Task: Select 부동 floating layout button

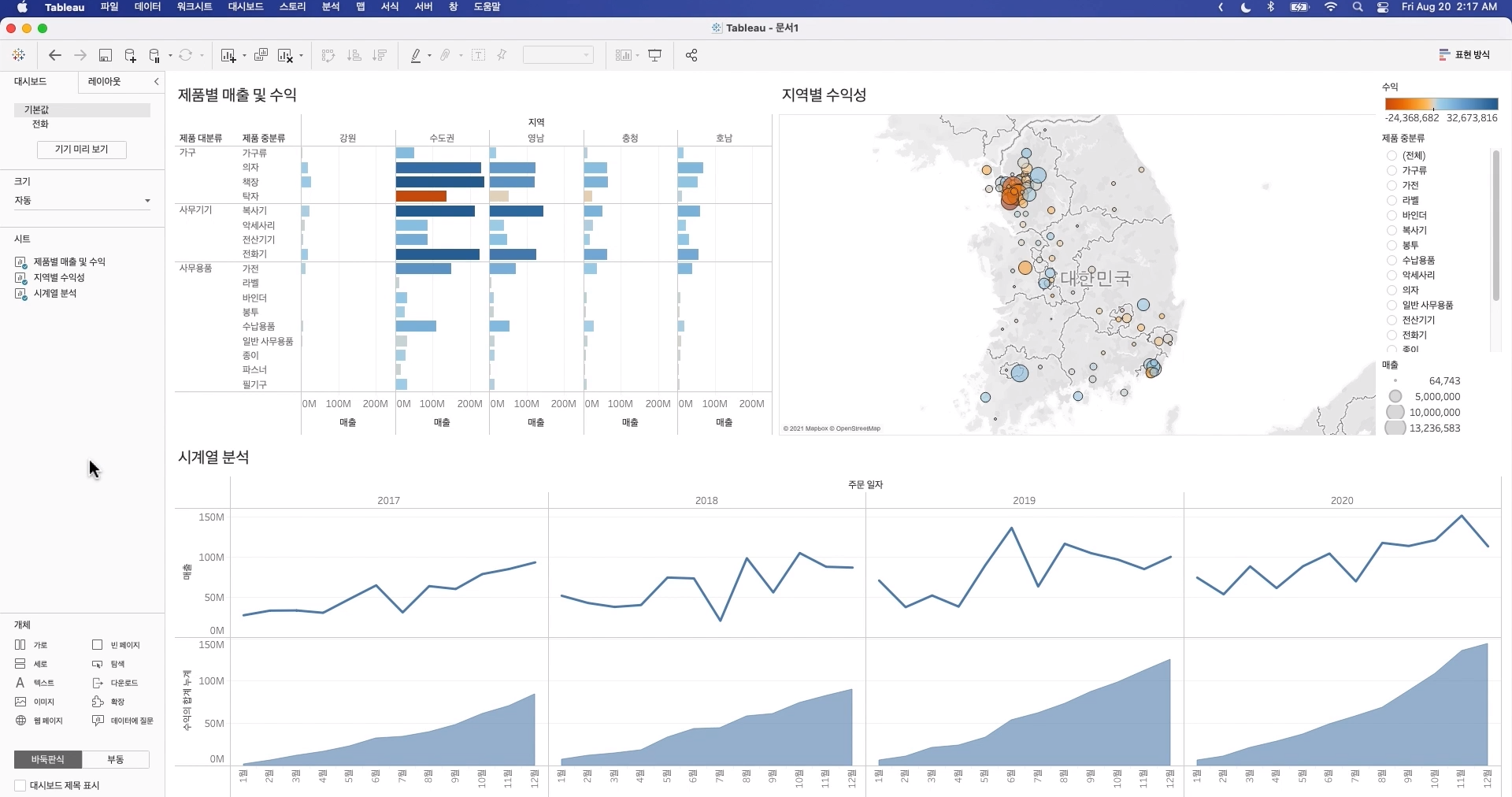Action: pos(116,759)
